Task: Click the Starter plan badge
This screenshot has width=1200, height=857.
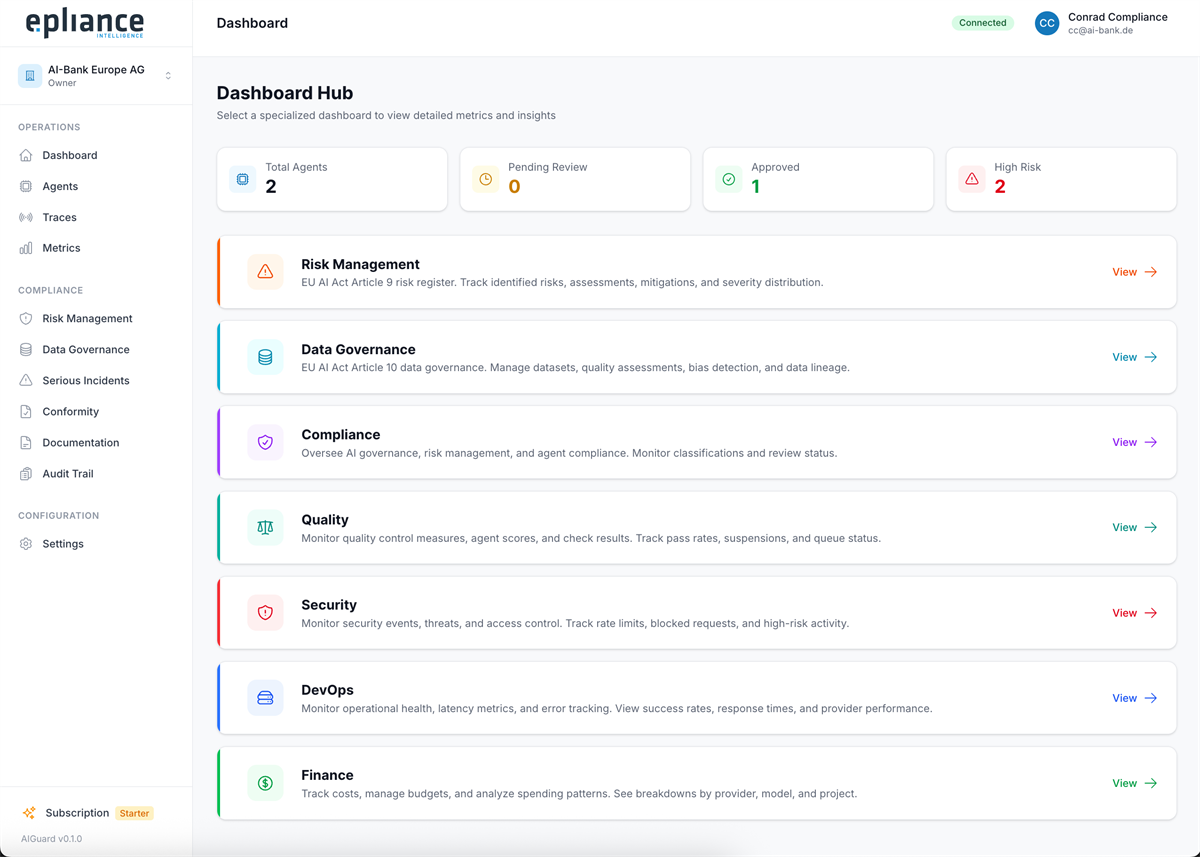Action: tap(134, 813)
